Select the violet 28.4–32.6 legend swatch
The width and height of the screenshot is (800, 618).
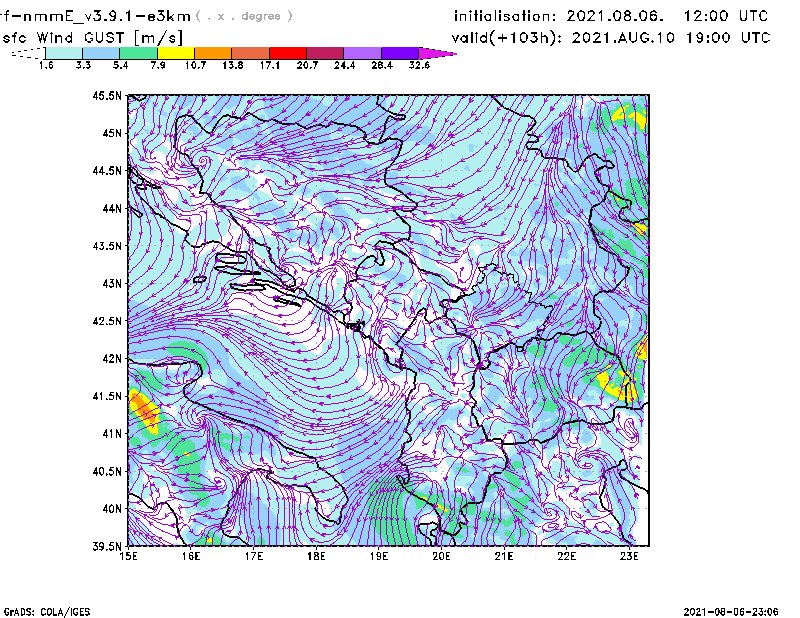[400, 53]
